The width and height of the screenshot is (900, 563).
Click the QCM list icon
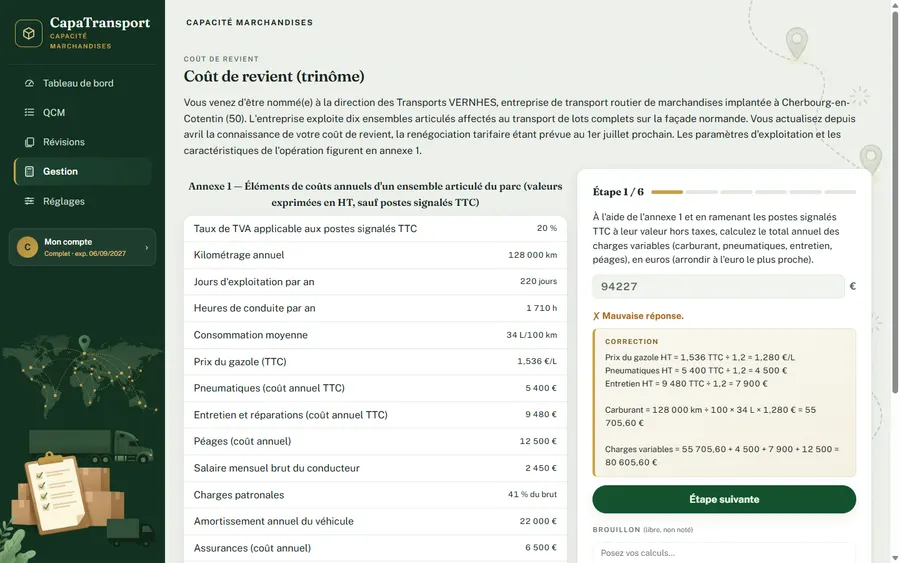[x=29, y=112]
